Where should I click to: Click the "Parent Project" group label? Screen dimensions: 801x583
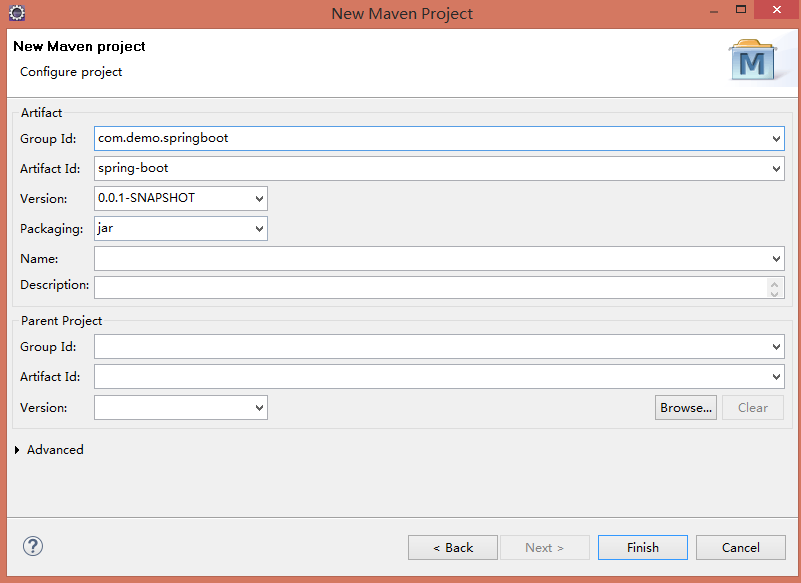coord(61,321)
